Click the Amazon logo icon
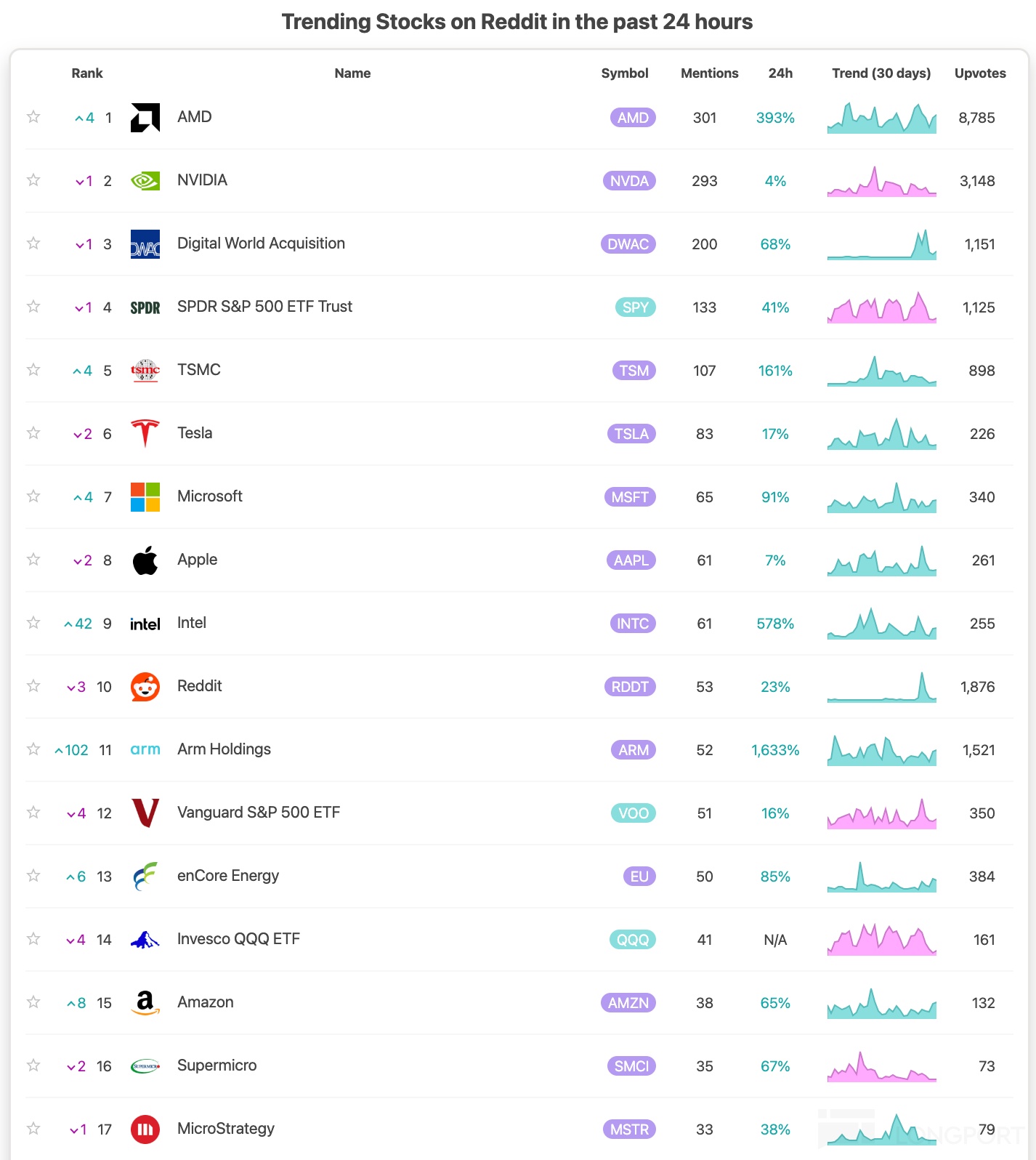Screen dimensions: 1036x1160 [145, 1003]
